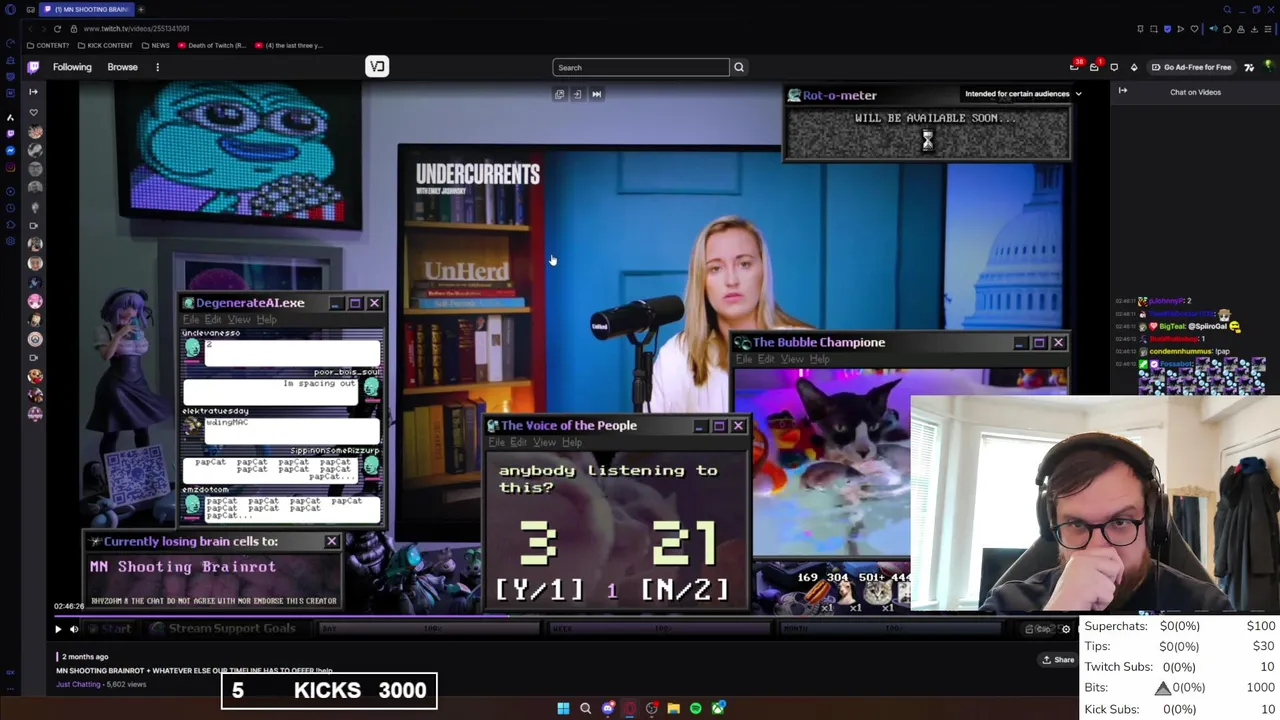
Task: Click the Messenger icon in browser sidebar
Action: coord(10,150)
